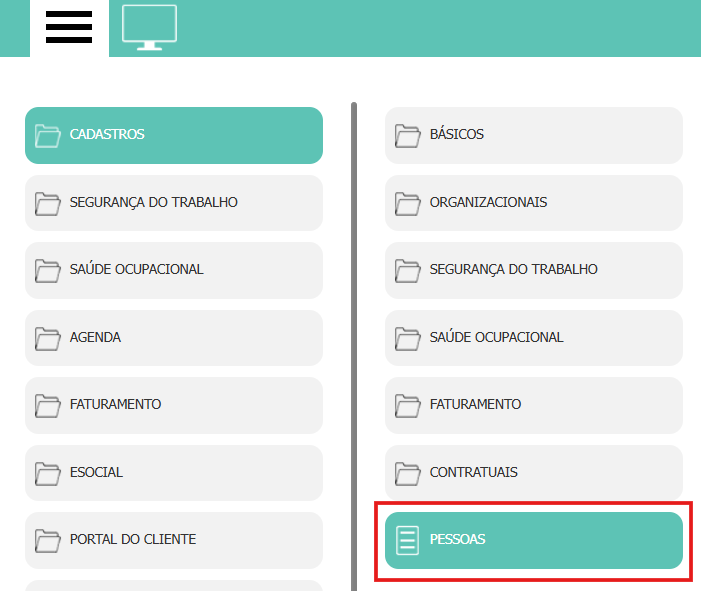The height and width of the screenshot is (591, 701).
Task: Open the CADASTROS menu folder
Action: point(174,135)
